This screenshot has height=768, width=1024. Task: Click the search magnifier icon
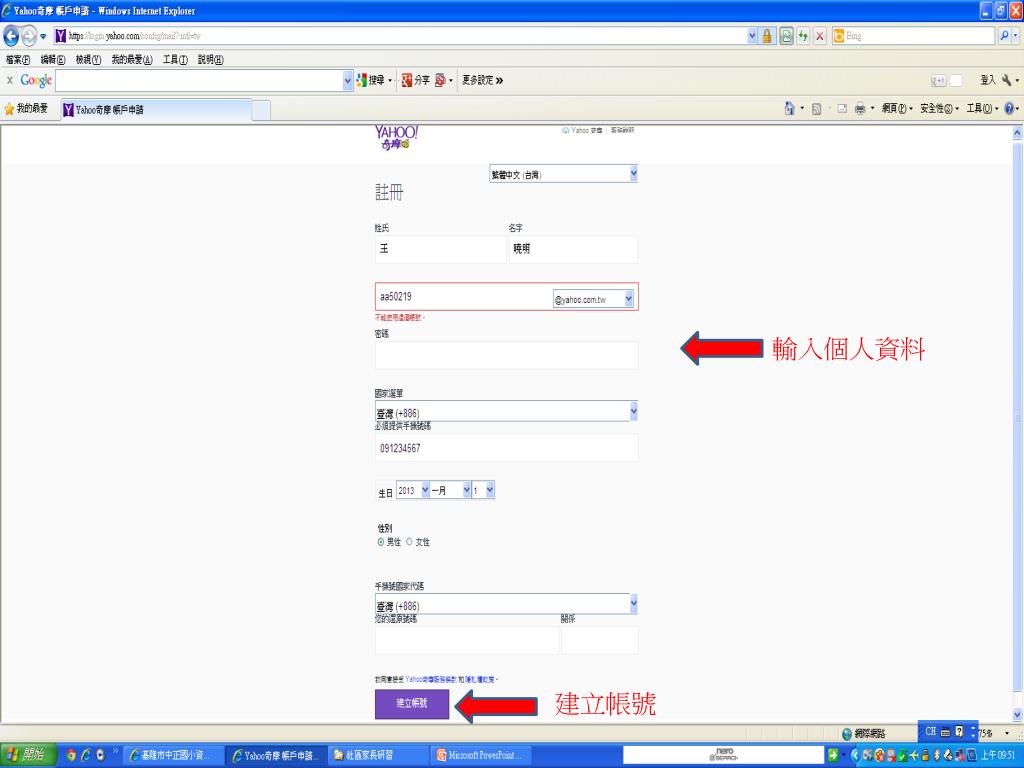1004,36
